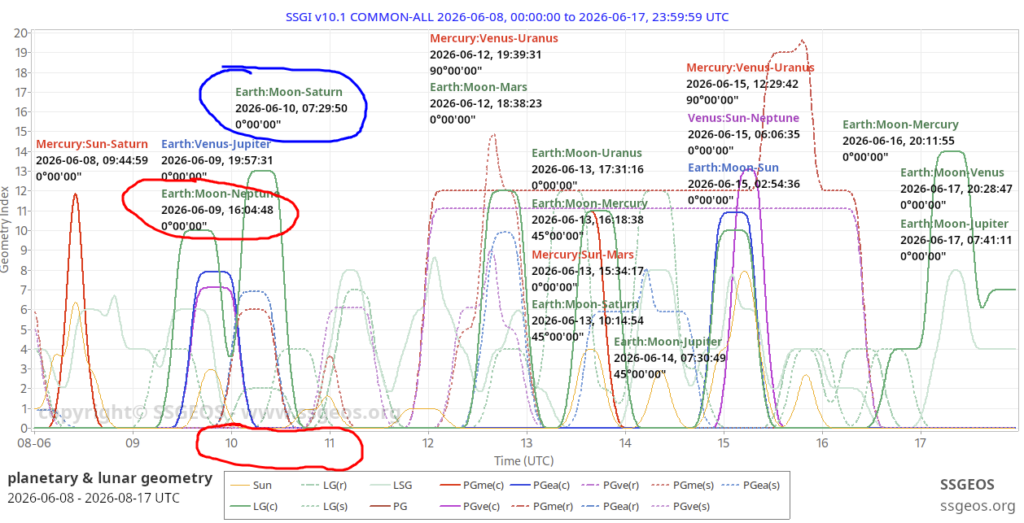
Task: Select the 2026-06-12, 19:39:31 timestamp
Action: pos(486,54)
